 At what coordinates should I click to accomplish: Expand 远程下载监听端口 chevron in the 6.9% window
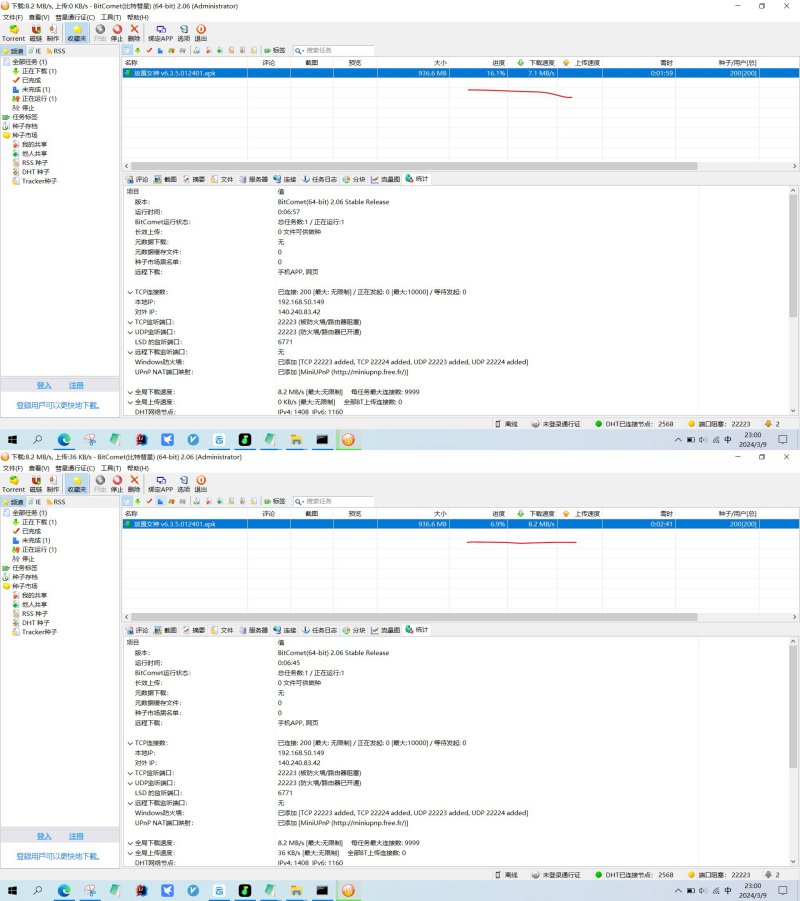(130, 803)
